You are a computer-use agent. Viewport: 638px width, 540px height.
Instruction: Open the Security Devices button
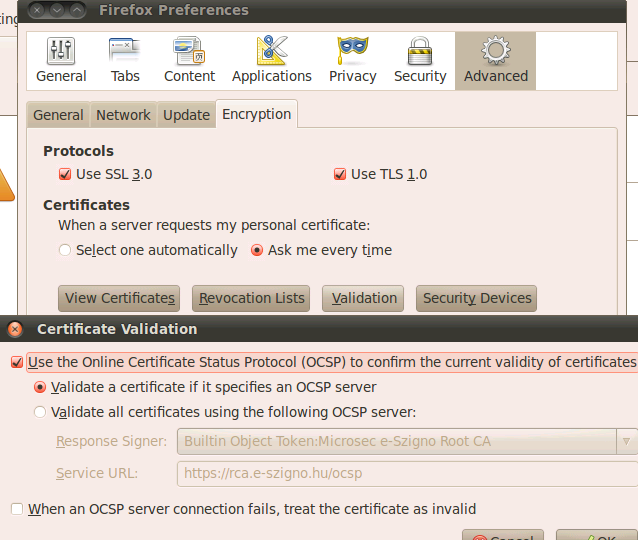476,298
